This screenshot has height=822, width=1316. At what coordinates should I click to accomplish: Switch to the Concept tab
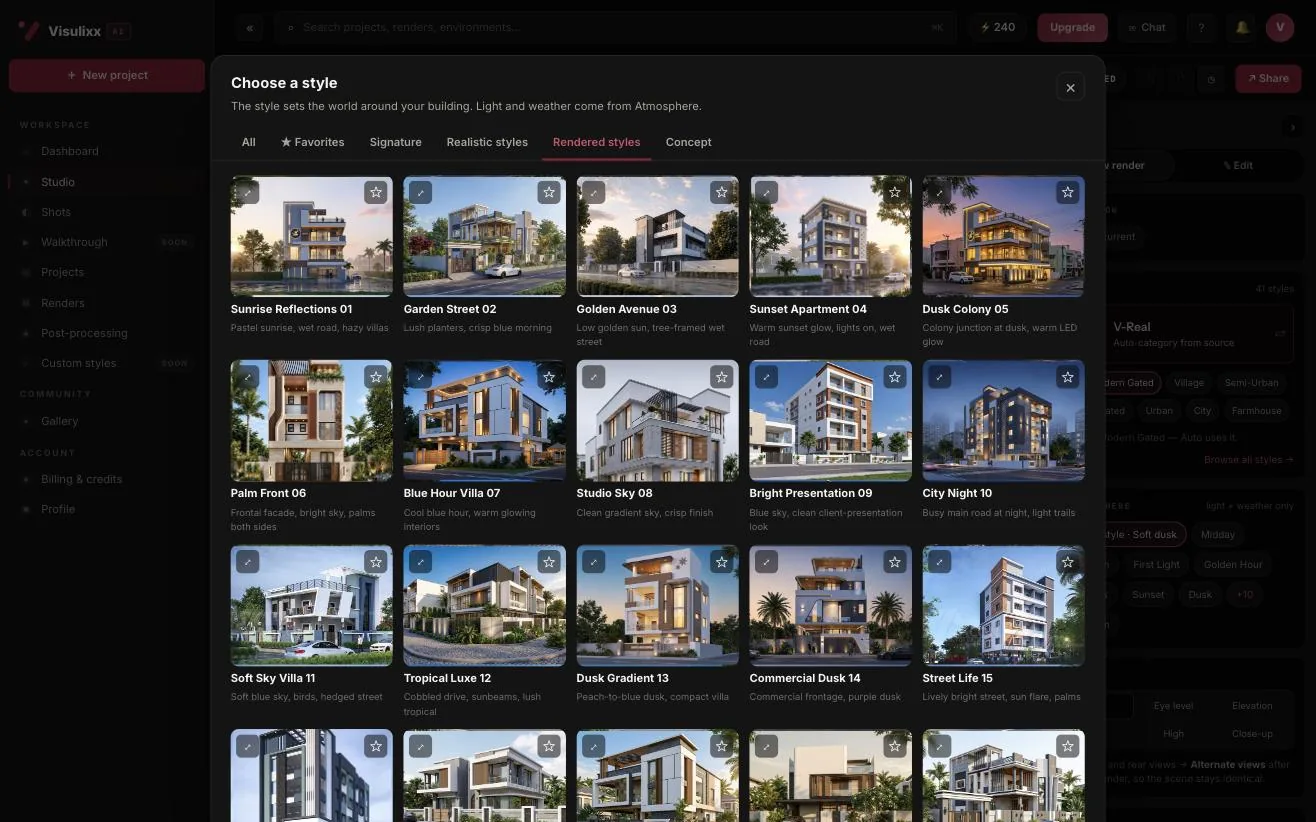point(689,142)
